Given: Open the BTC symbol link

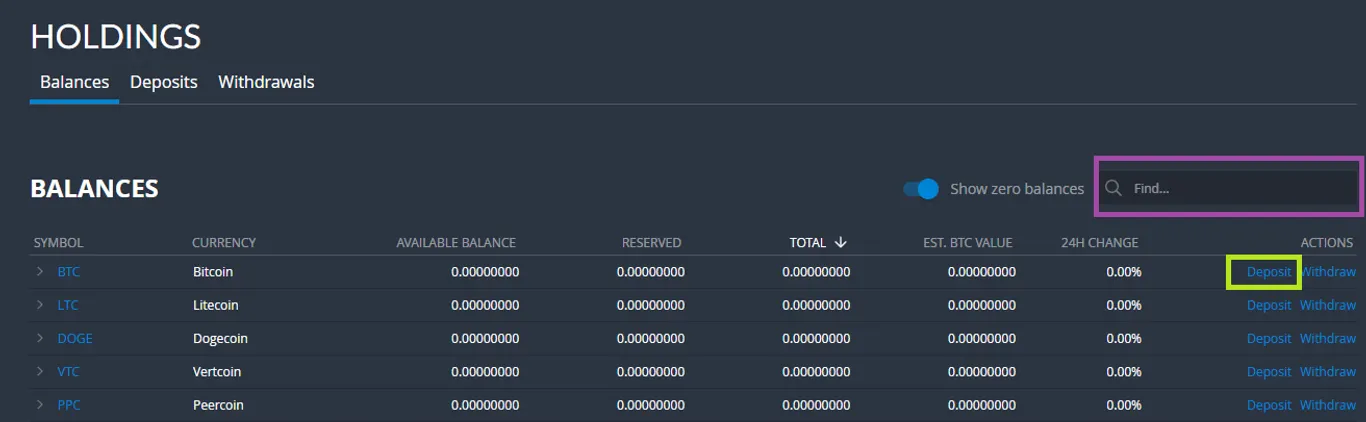Looking at the screenshot, I should click(68, 271).
